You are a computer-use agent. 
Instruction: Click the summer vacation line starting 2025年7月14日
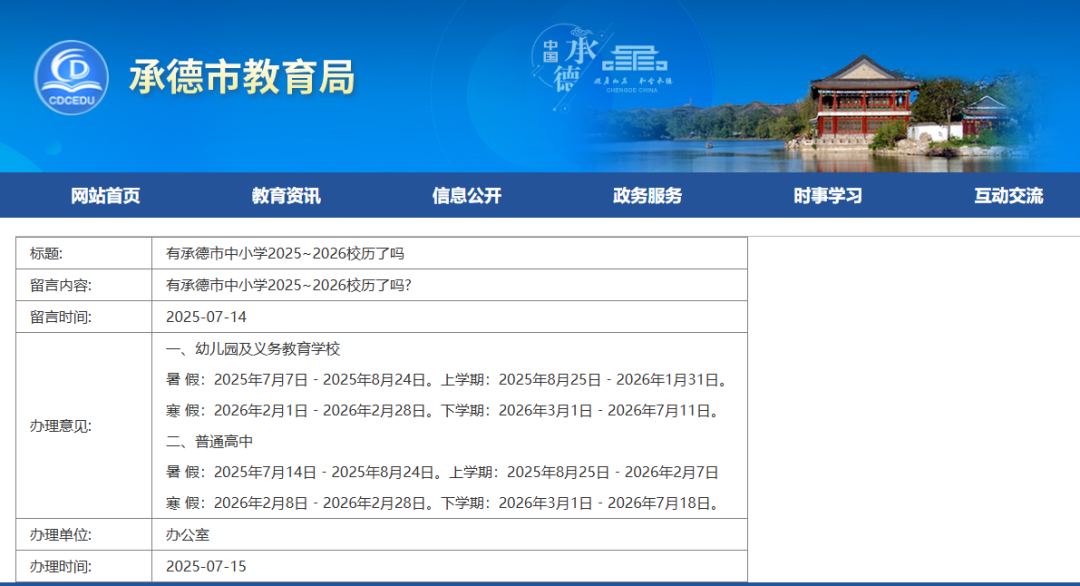click(x=442, y=472)
